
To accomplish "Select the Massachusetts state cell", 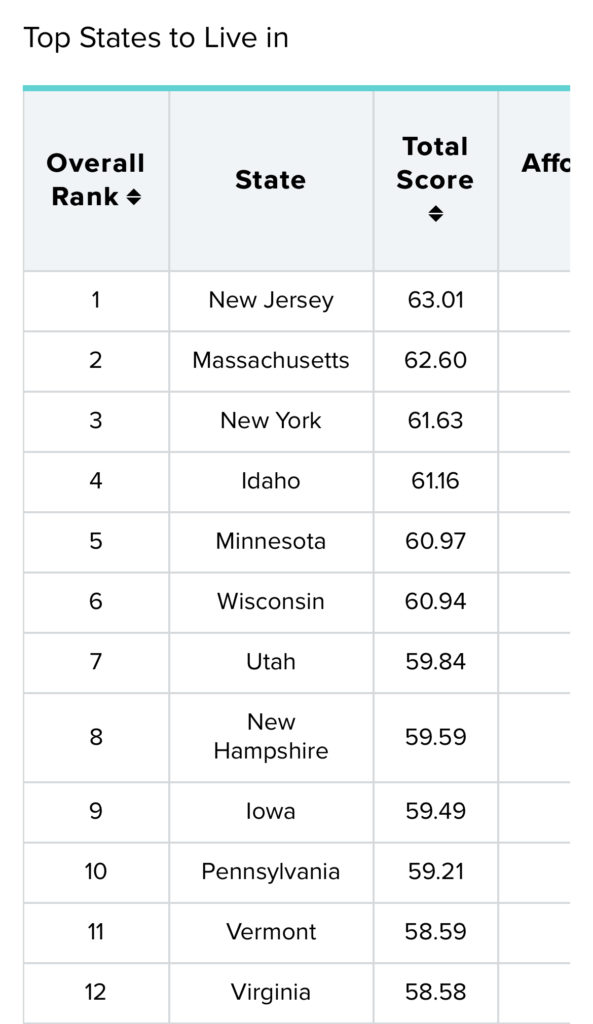I will pos(271,360).
